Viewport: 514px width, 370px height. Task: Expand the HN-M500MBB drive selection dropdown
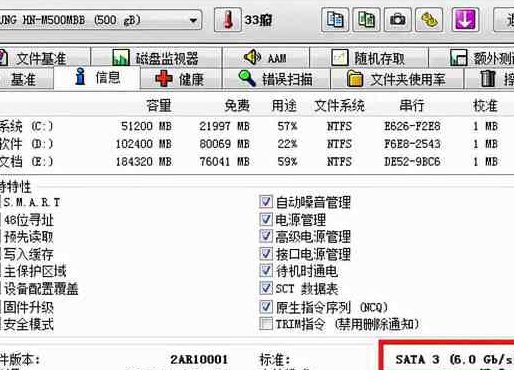pyautogui.click(x=193, y=21)
